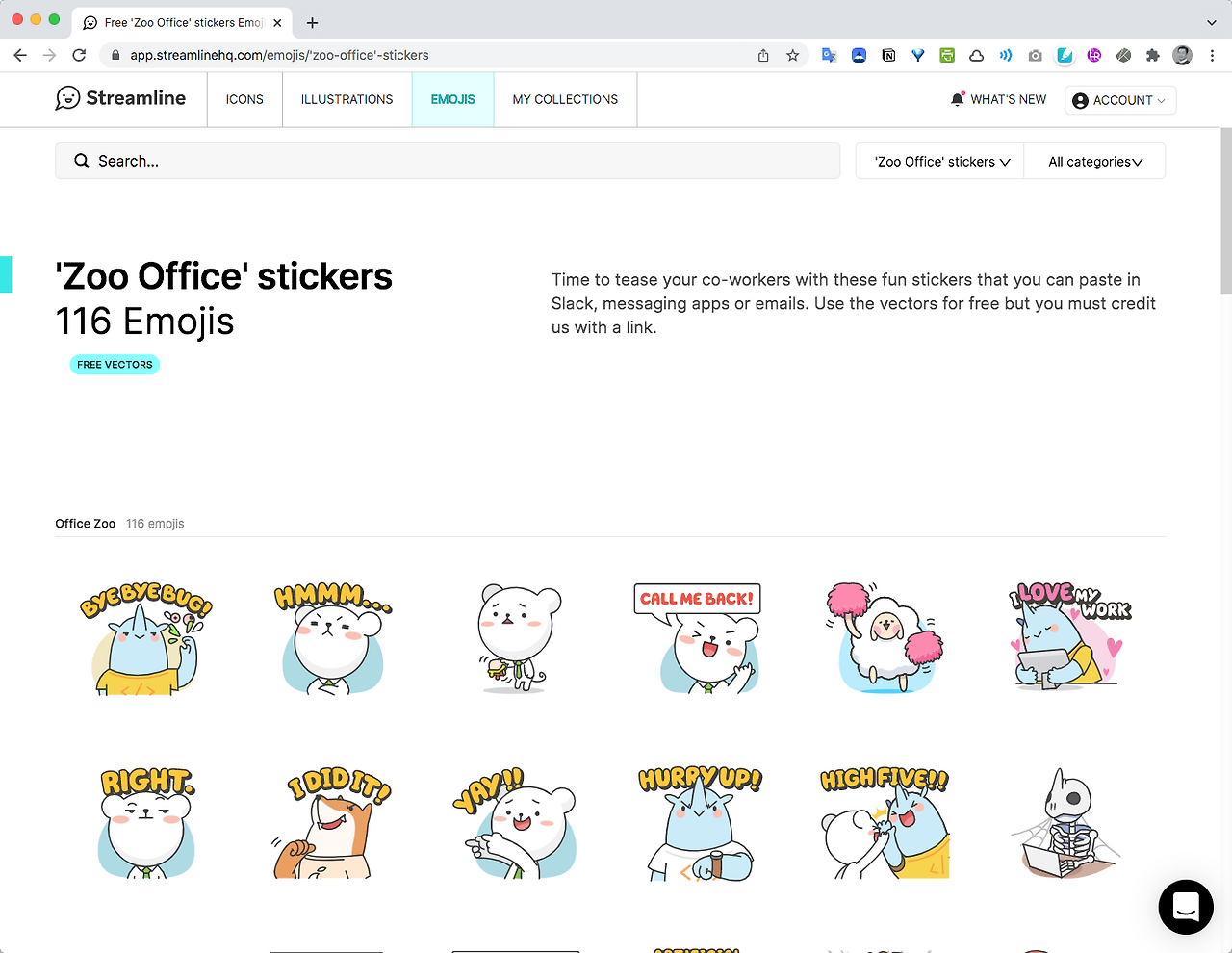
Task: Open the 'Zoo Office' stickers dropdown
Action: (939, 161)
